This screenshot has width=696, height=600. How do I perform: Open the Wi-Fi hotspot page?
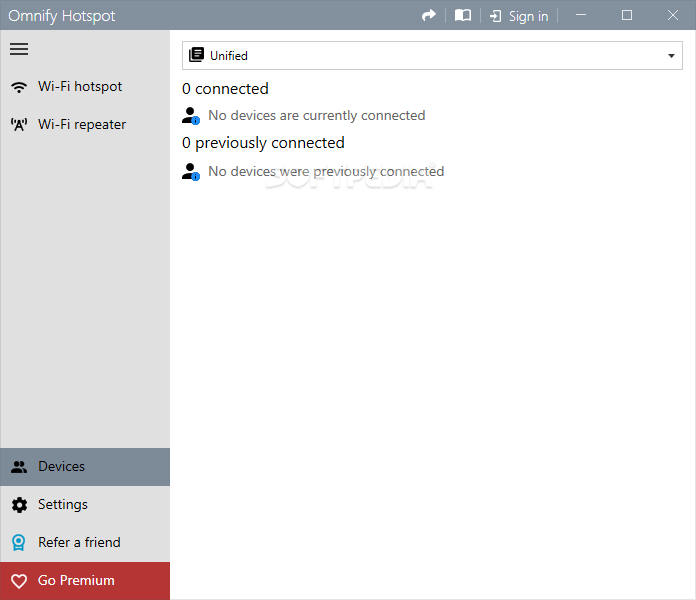[85, 87]
